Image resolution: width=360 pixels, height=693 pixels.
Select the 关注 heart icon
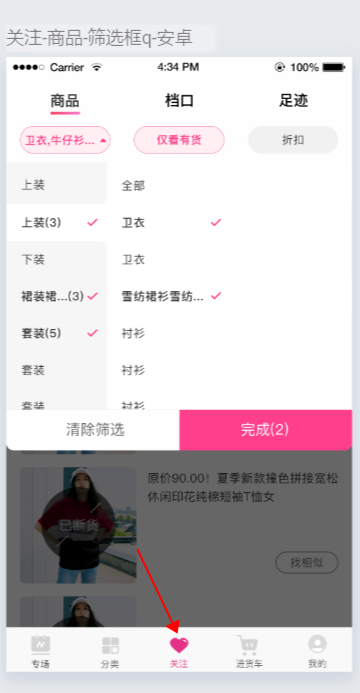(x=179, y=645)
